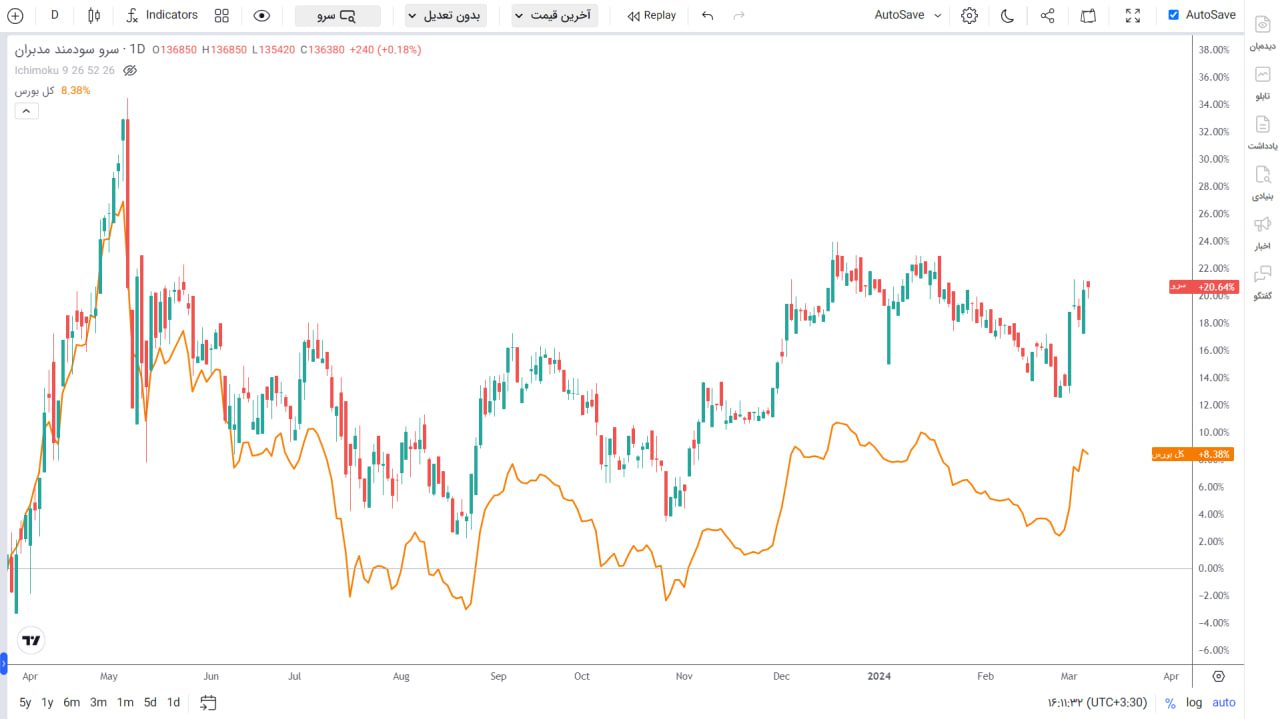Image resolution: width=1280 pixels, height=719 pixels.
Task: Open the go-to-date calendar
Action: (208, 702)
